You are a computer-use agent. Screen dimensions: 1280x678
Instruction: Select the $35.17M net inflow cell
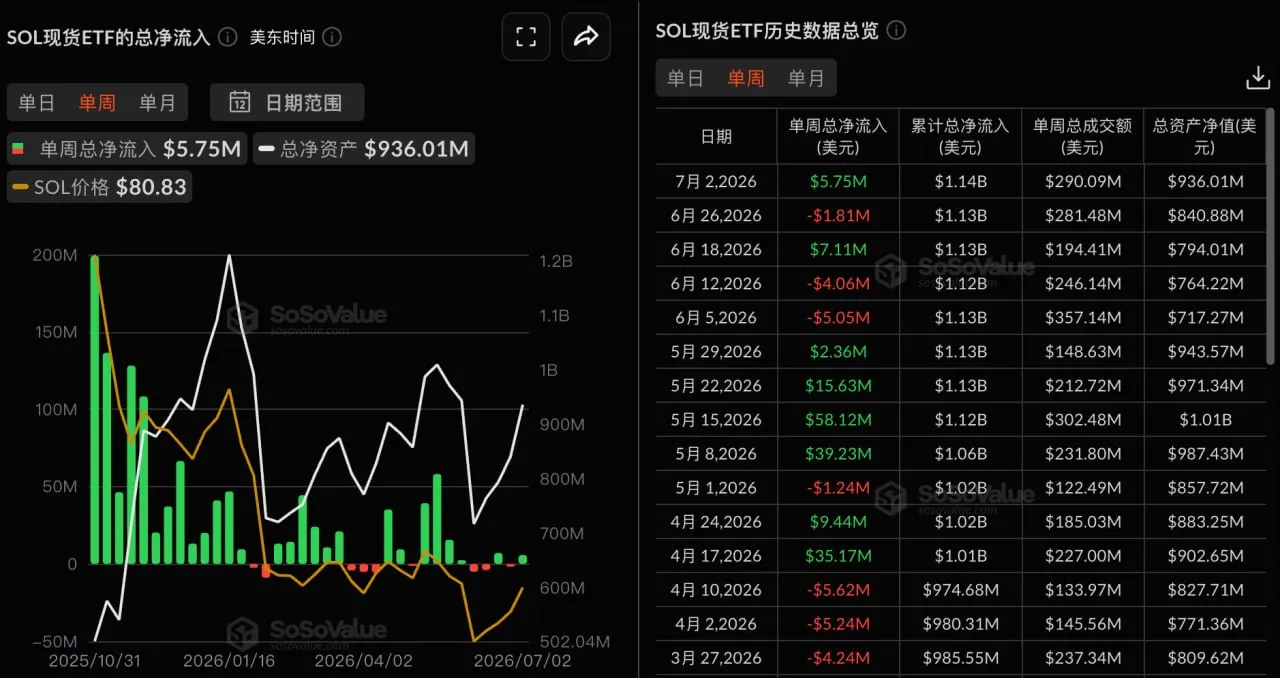coord(838,555)
